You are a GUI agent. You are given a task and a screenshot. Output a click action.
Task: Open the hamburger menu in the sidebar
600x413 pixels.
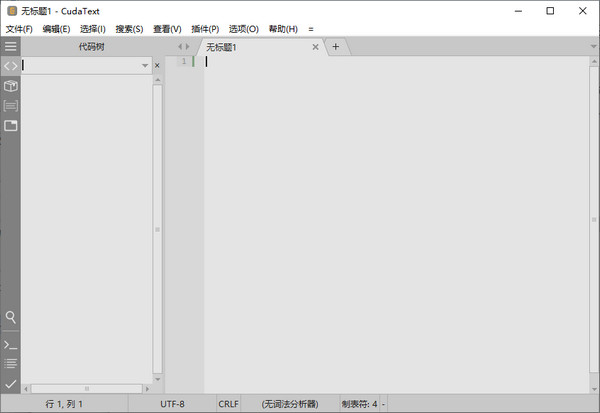pos(11,46)
